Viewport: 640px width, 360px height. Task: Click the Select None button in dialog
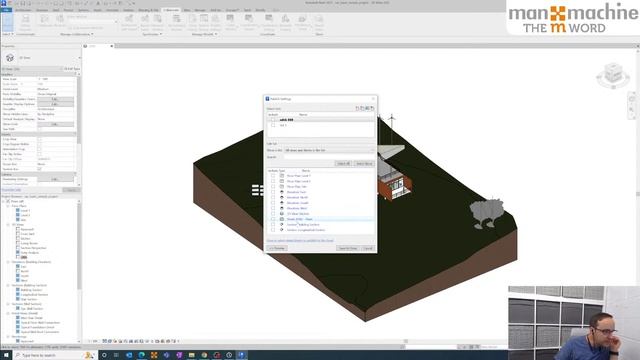pos(364,164)
